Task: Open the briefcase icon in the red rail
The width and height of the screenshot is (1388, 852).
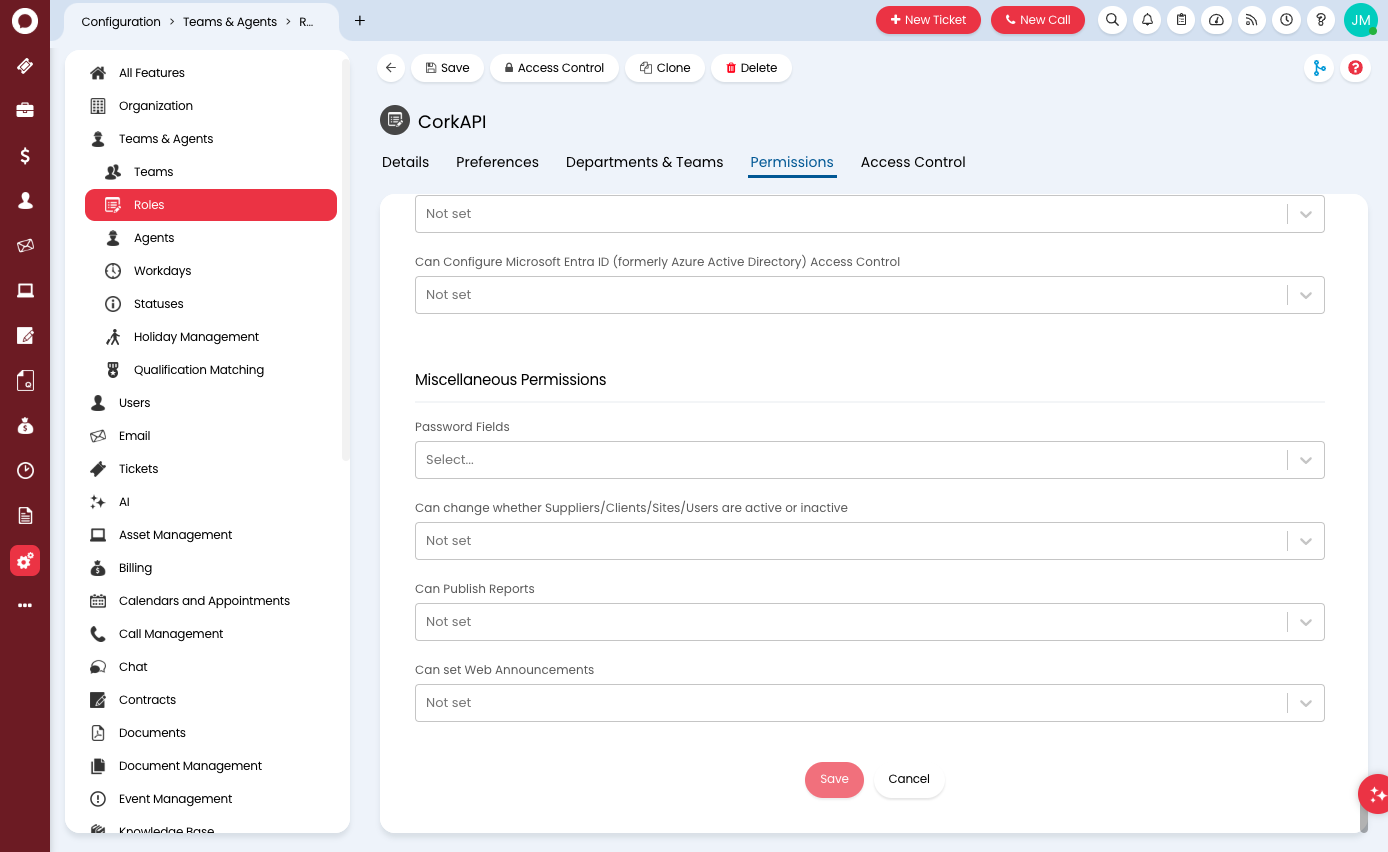Action: 25,110
